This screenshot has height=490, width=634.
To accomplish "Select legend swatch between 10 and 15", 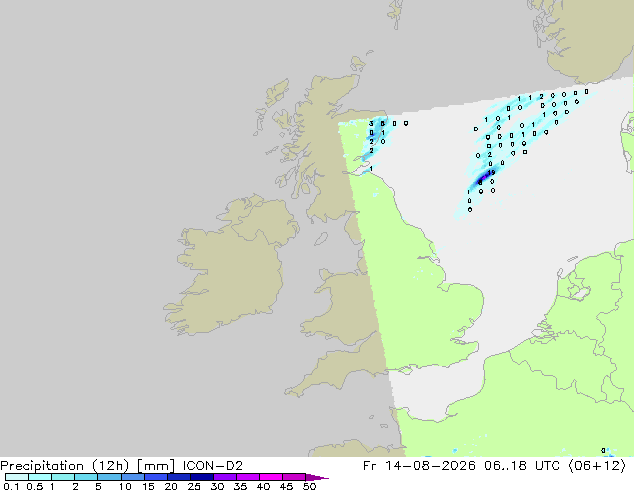I will point(132,477).
